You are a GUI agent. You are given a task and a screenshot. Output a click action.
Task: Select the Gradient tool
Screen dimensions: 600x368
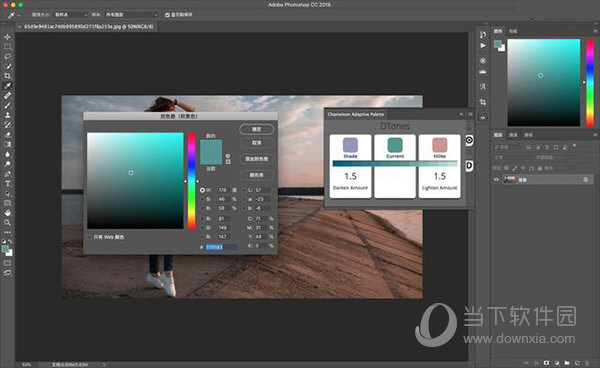tap(7, 144)
